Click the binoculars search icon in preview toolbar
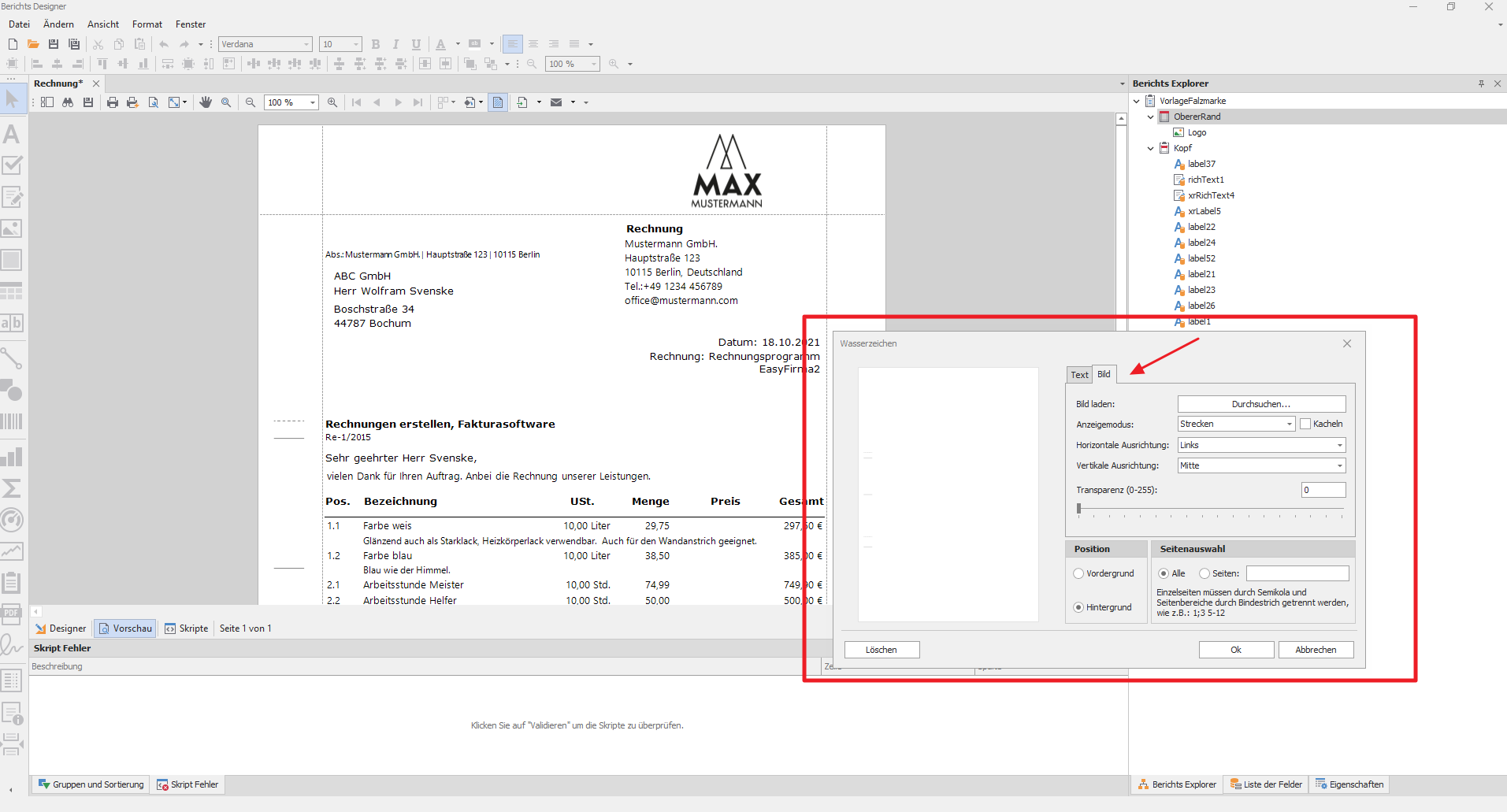Viewport: 1507px width, 812px height. coord(68,102)
